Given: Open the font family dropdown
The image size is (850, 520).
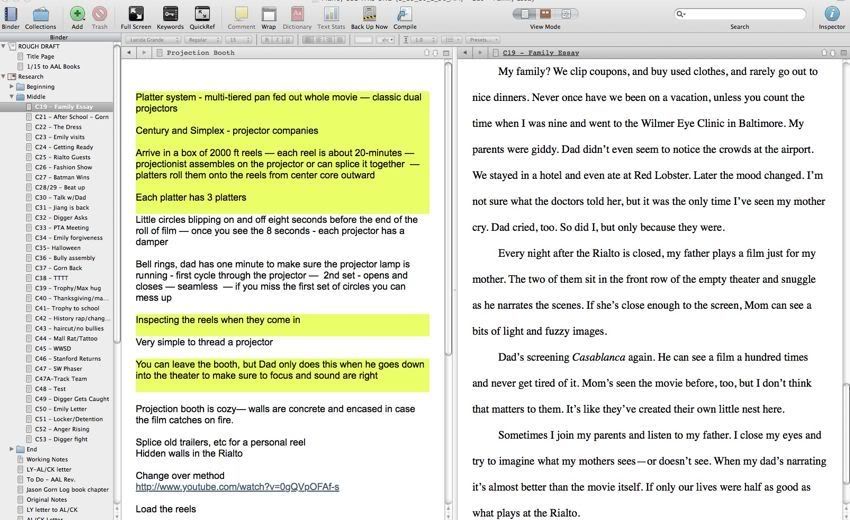Looking at the screenshot, I should [153, 40].
